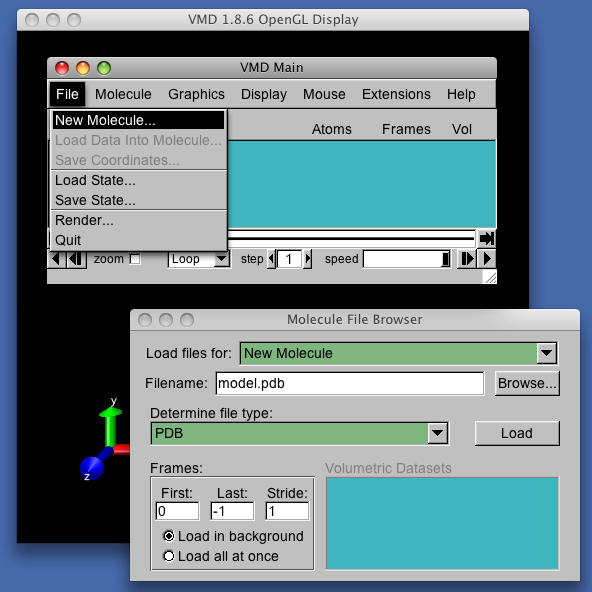This screenshot has height=592, width=592.
Task: Click the Stride field
Action: pos(287,511)
